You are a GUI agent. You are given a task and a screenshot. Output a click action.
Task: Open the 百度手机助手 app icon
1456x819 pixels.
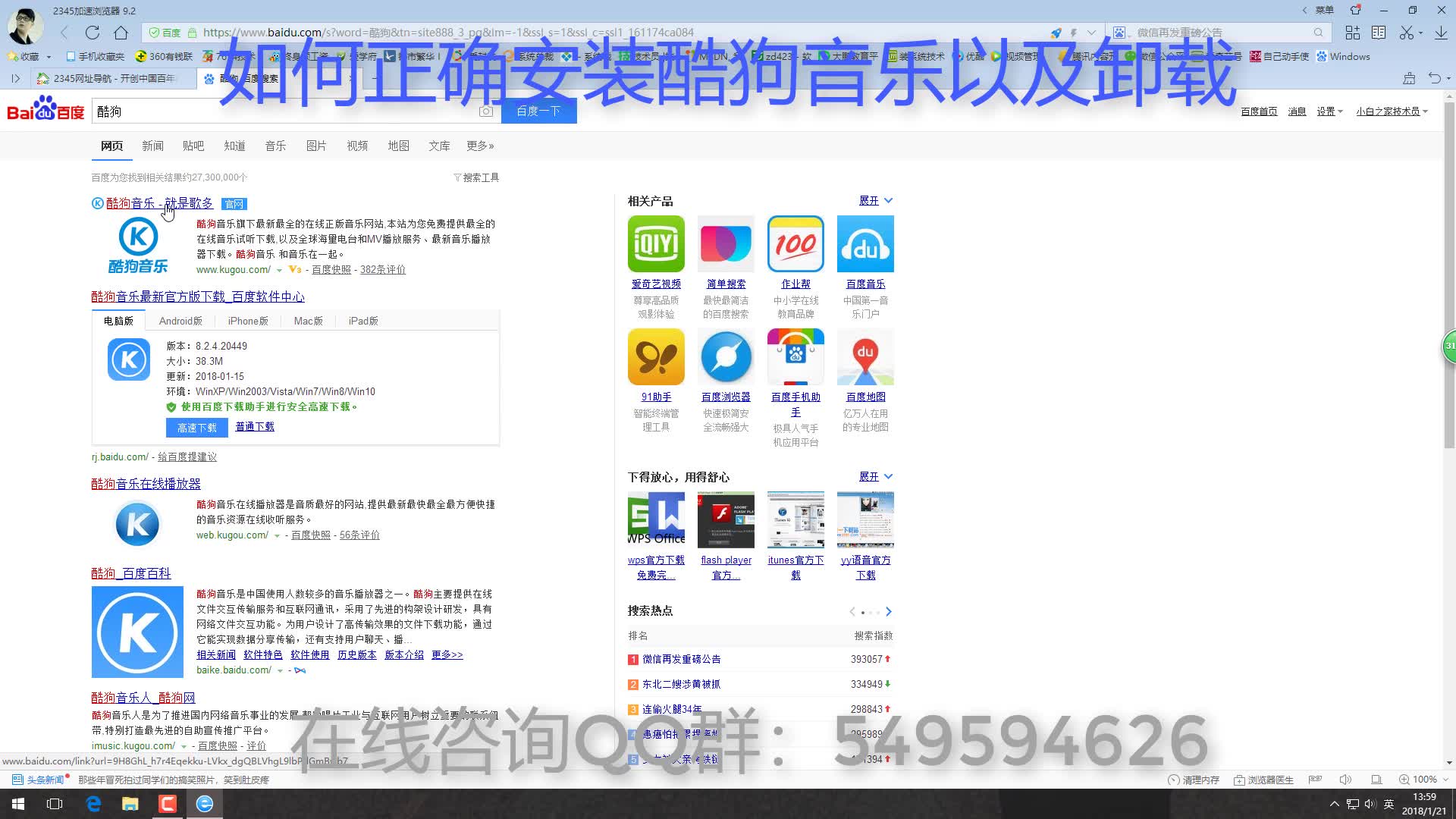click(795, 356)
